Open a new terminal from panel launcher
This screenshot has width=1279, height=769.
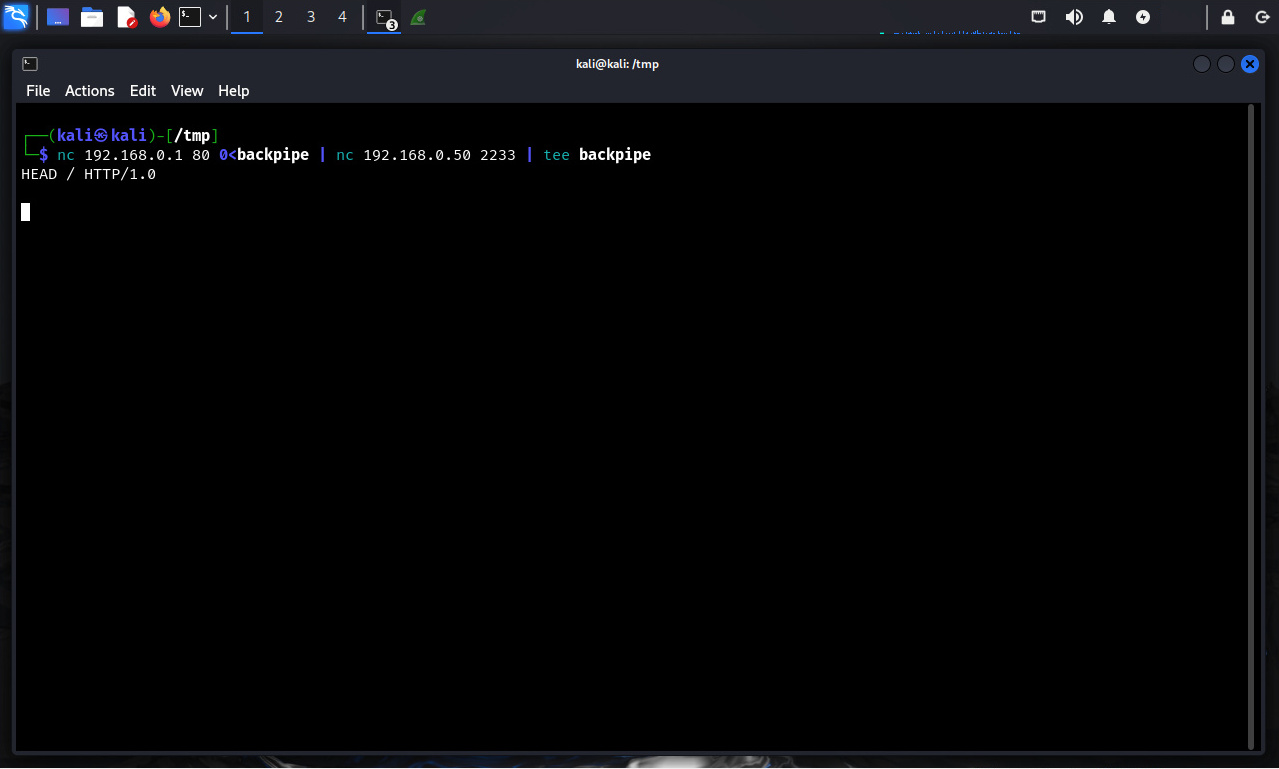coord(190,17)
